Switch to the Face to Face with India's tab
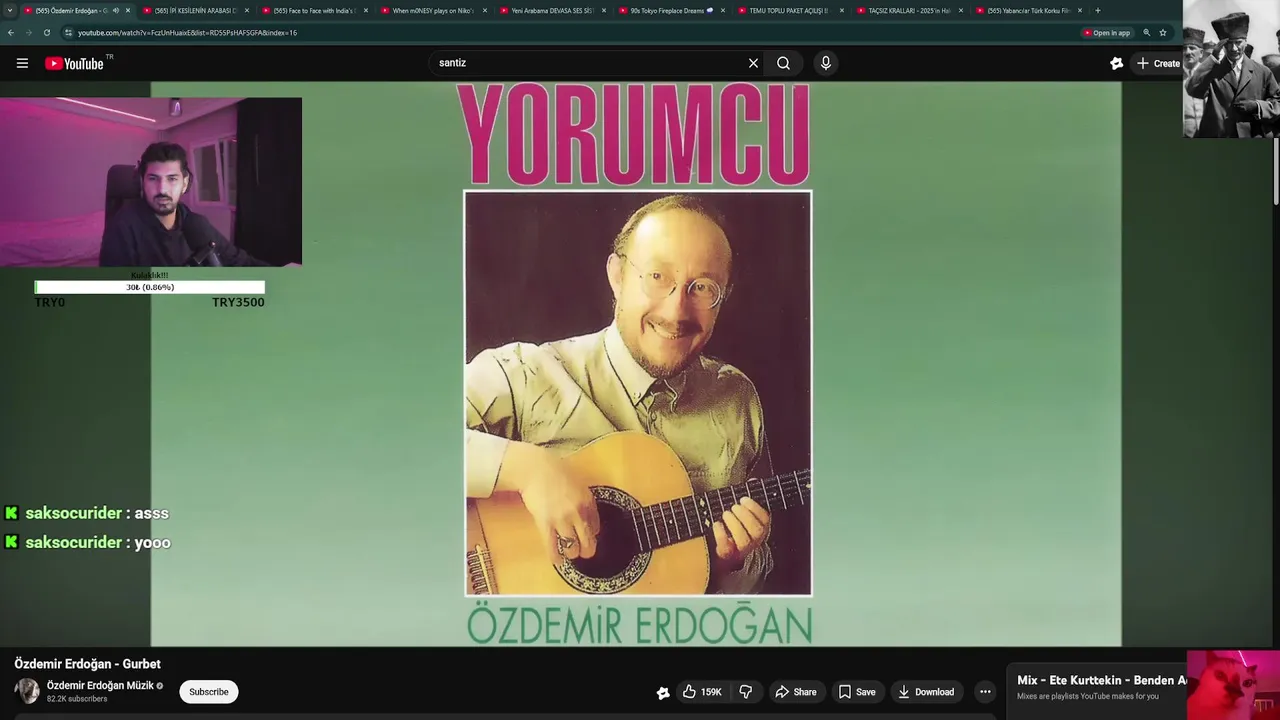Image resolution: width=1280 pixels, height=720 pixels. point(314,10)
